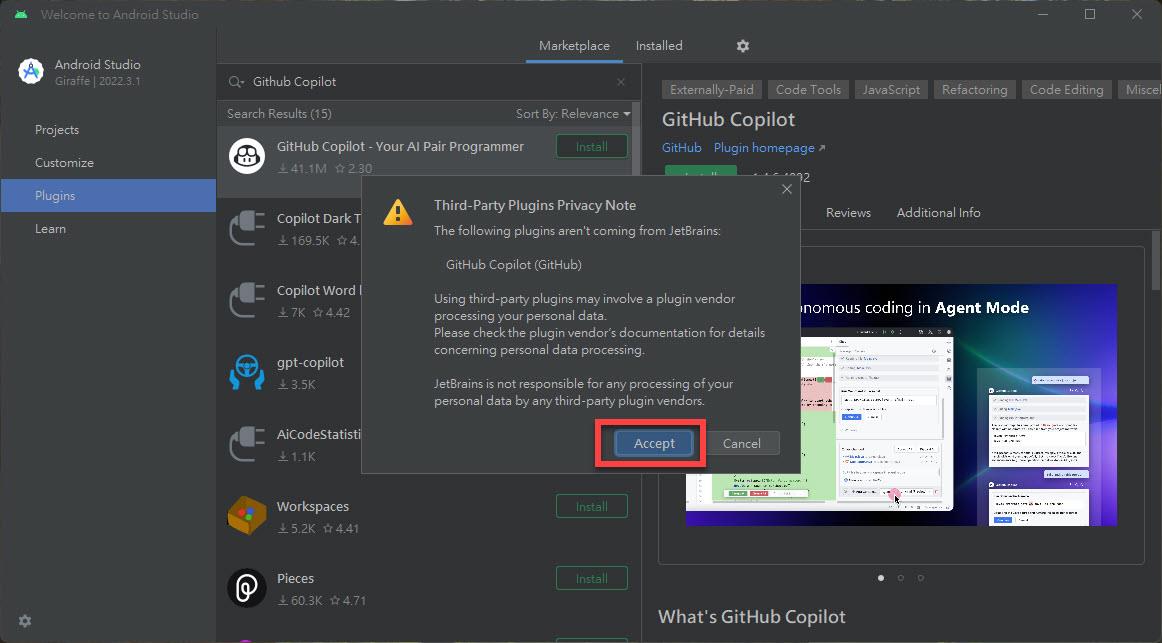
Task: Expand search options magnifier dropdown
Action: (x=236, y=82)
